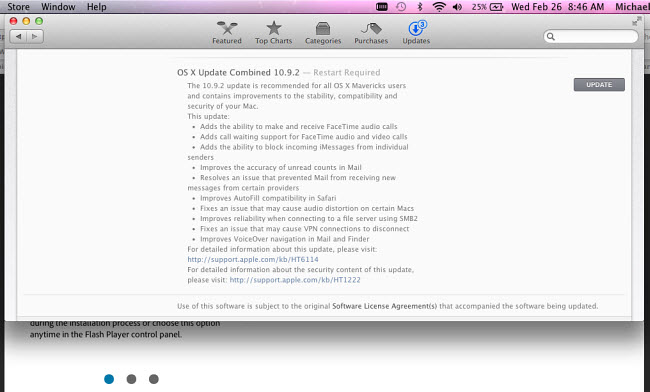Click the Bluetooth menu bar icon
This screenshot has width=650, height=392.
(x=420, y=7)
